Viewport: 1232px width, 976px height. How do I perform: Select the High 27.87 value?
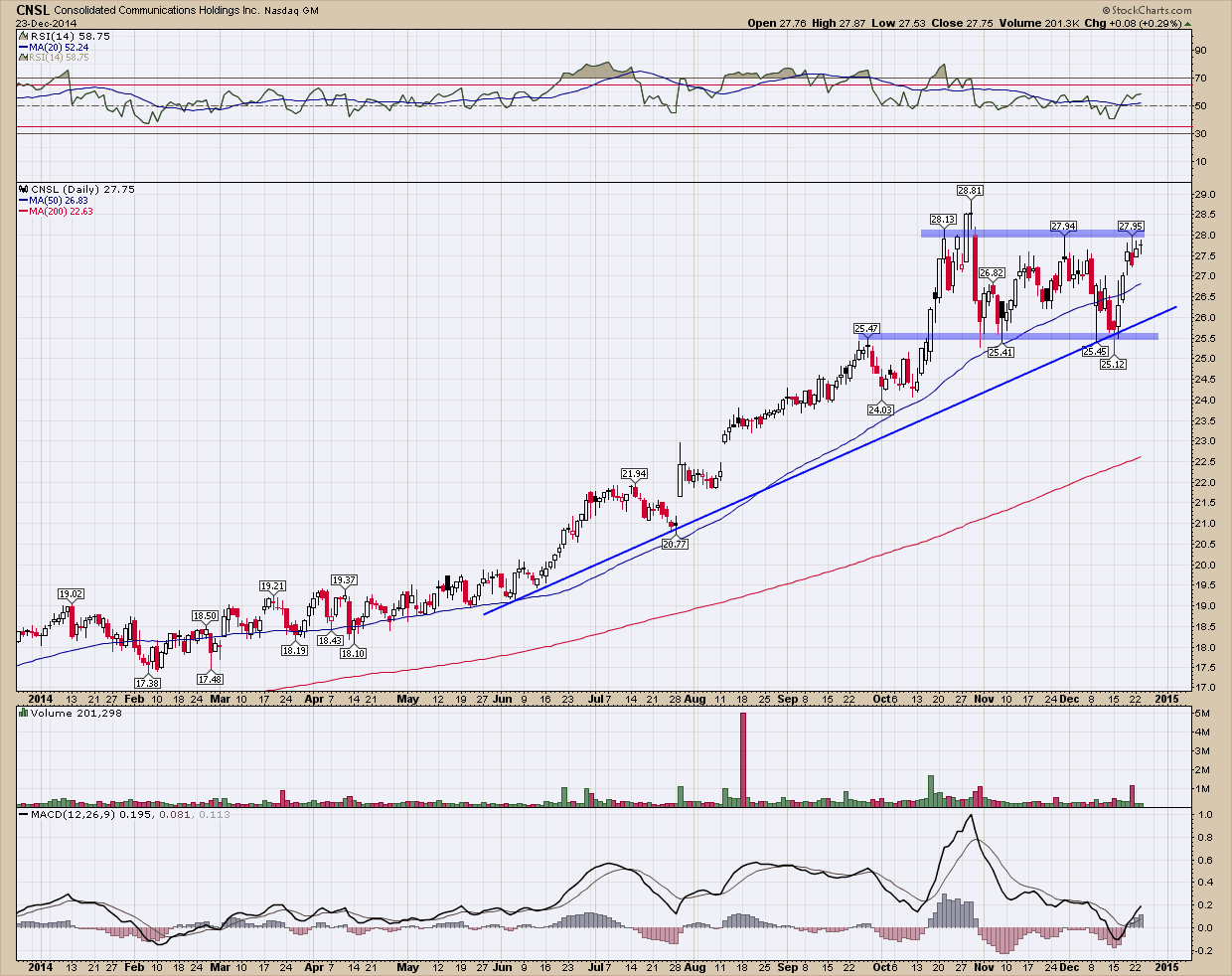click(839, 23)
